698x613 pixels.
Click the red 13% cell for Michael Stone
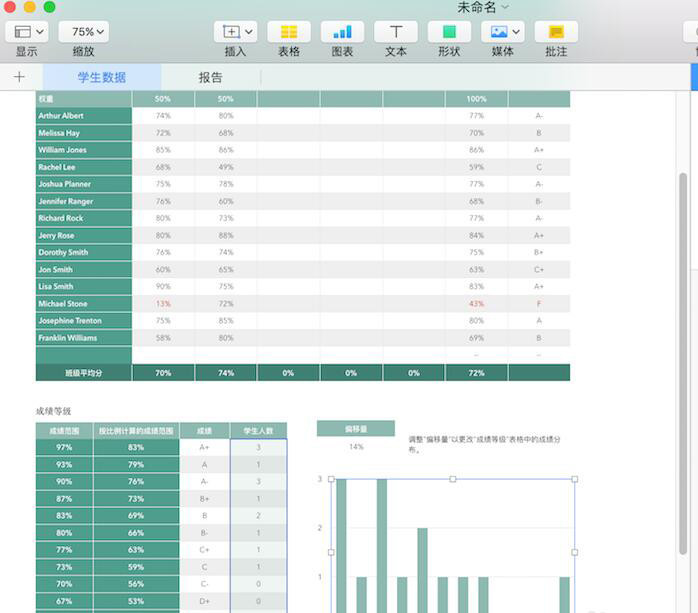click(x=163, y=304)
